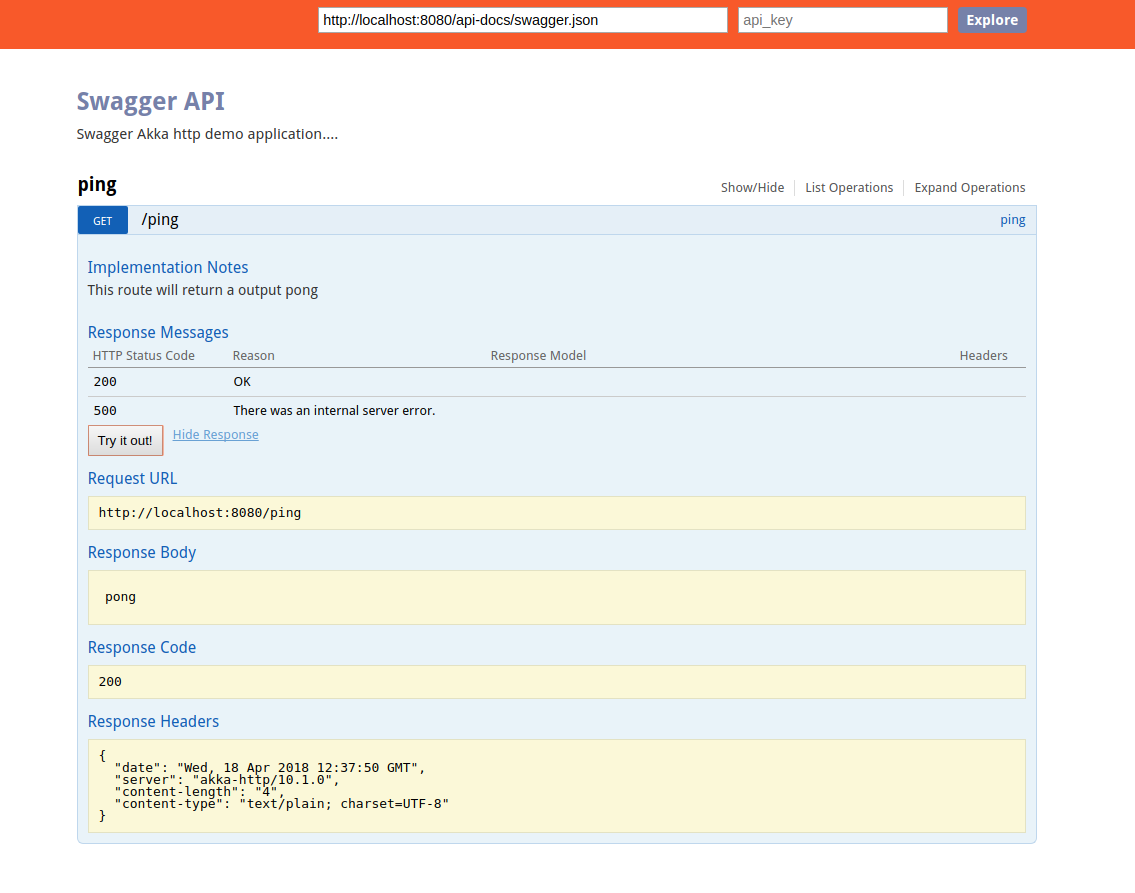Click the ping section heading
Image resolution: width=1135 pixels, height=893 pixels.
coord(97,185)
